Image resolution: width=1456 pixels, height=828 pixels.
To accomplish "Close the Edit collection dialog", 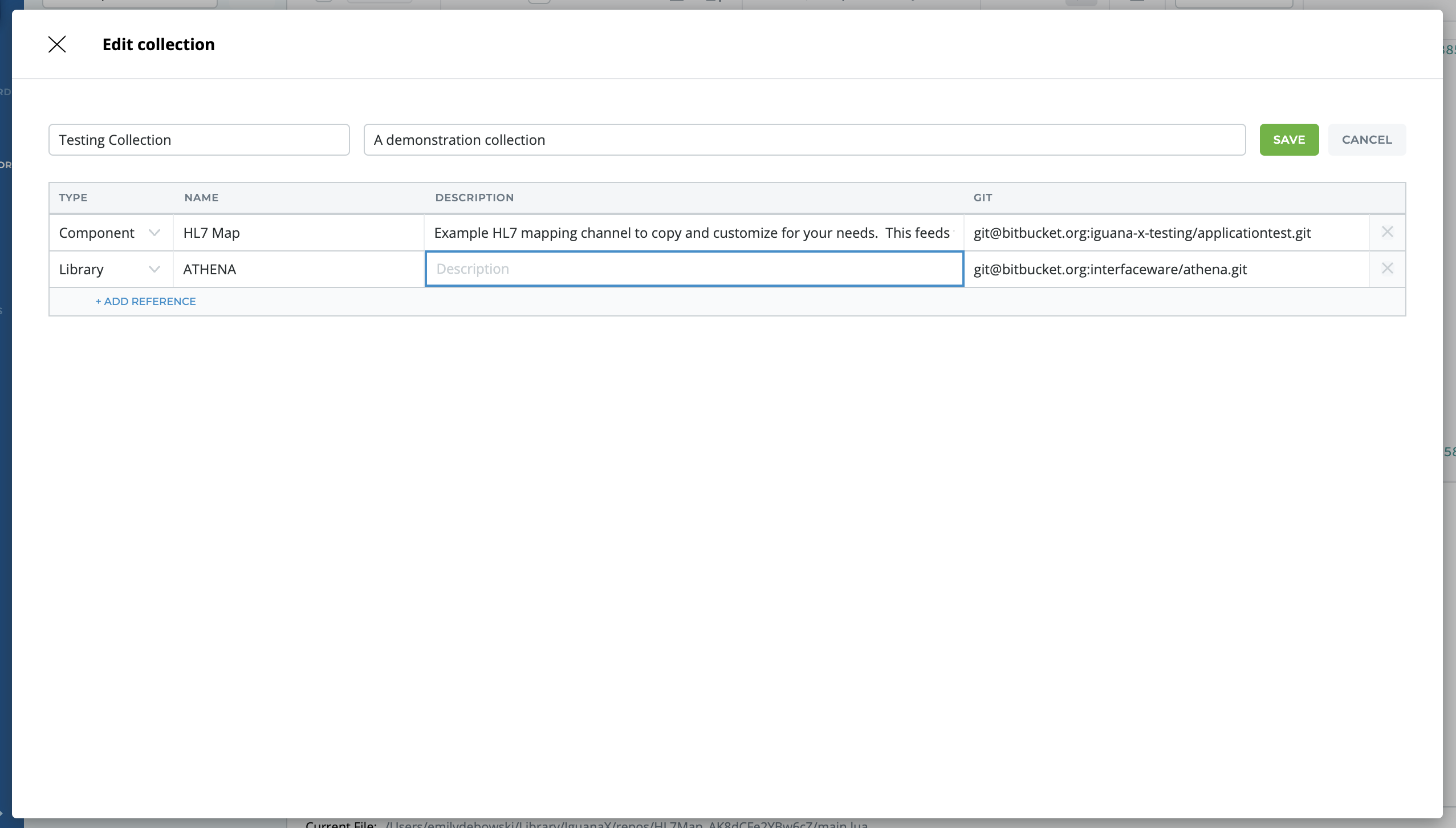I will click(57, 44).
